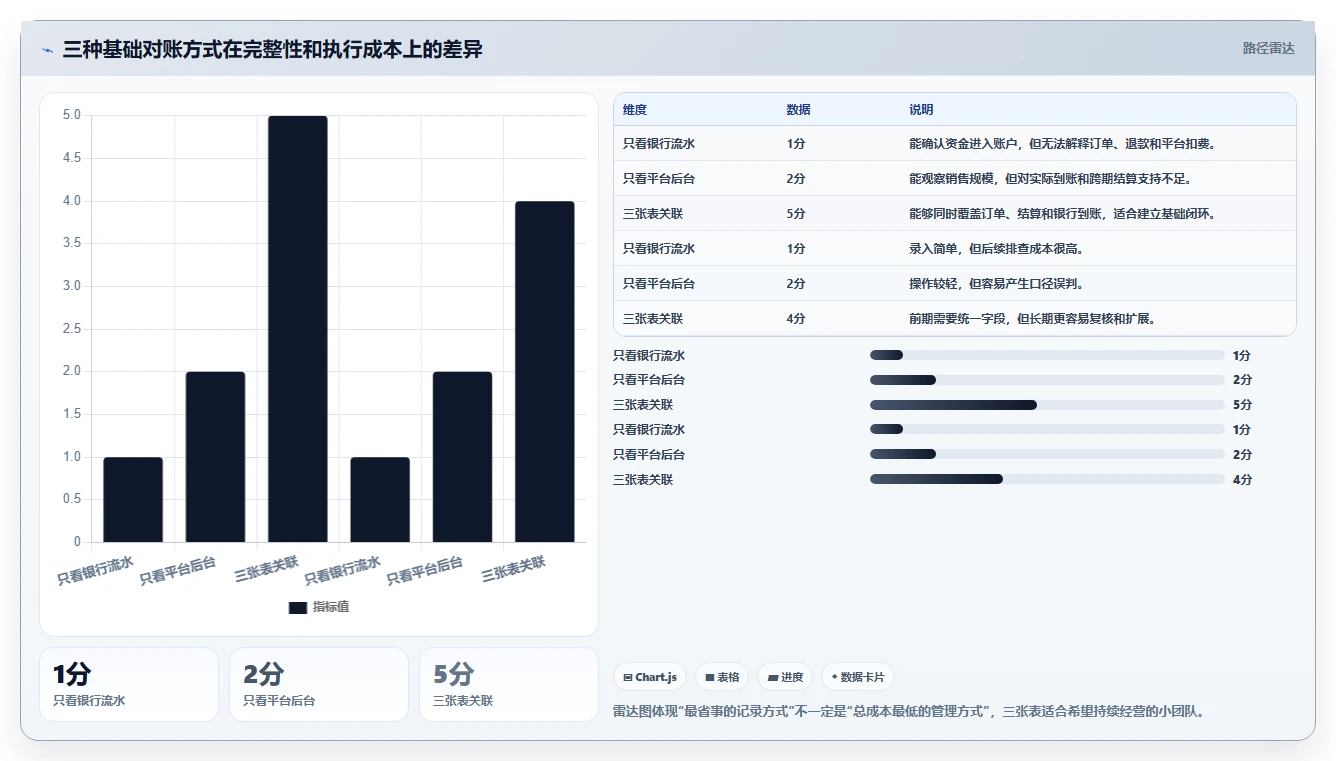Viewport: 1336px width, 761px height.
Task: Click the chart bar reaching 4.0
Action: click(545, 372)
